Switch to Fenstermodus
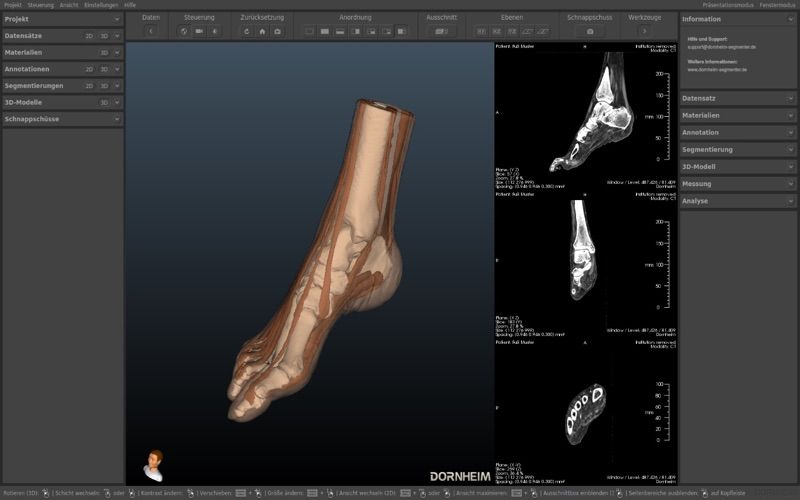The height and width of the screenshot is (500, 800). [x=777, y=5]
